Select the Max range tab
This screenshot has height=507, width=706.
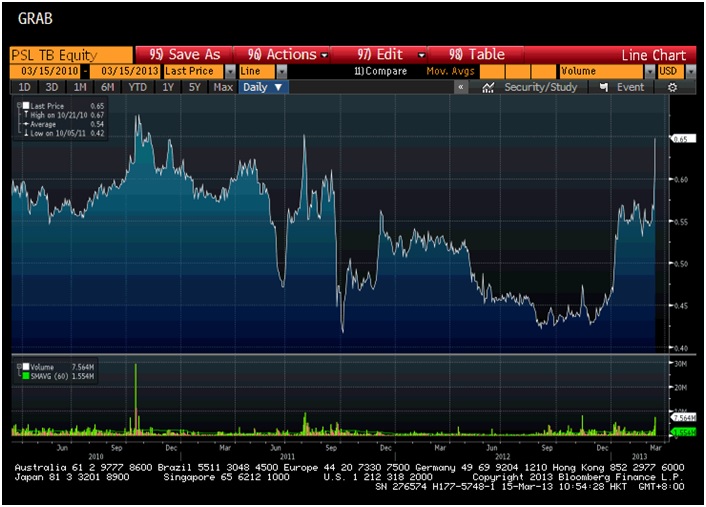223,87
